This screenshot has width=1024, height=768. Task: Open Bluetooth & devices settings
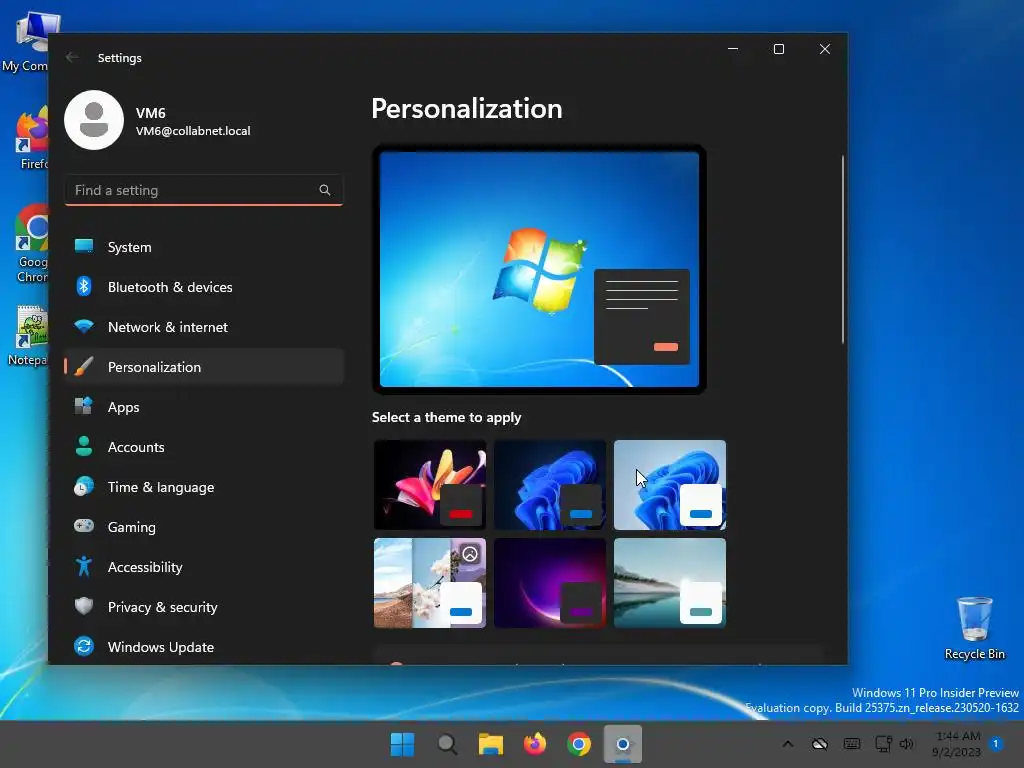(204, 287)
